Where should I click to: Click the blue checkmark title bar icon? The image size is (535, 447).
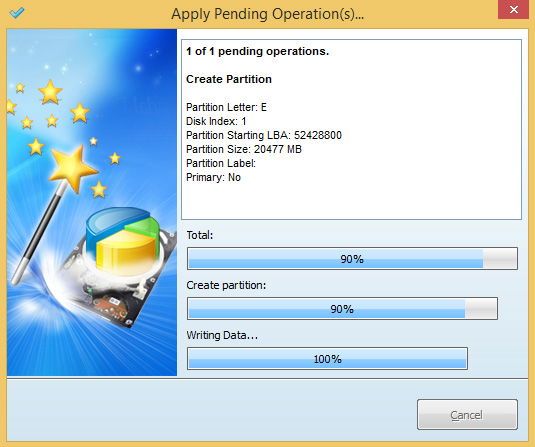coord(17,13)
